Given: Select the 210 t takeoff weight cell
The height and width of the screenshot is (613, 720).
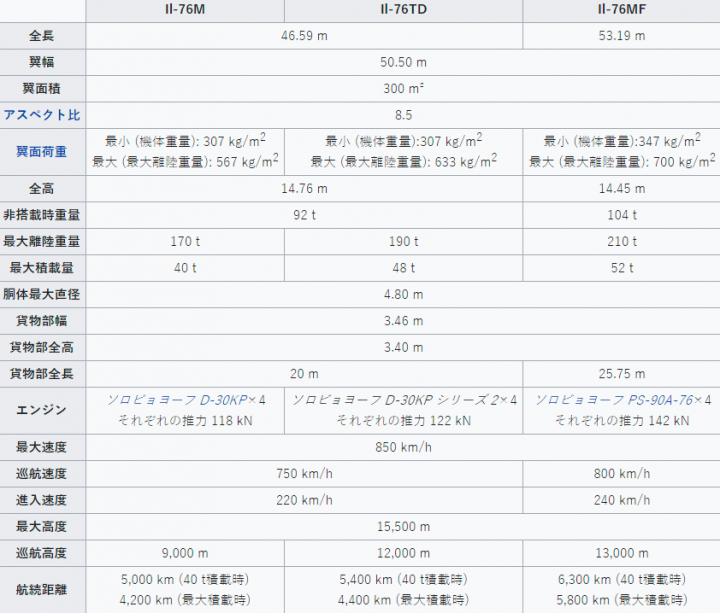Looking at the screenshot, I should (622, 242).
